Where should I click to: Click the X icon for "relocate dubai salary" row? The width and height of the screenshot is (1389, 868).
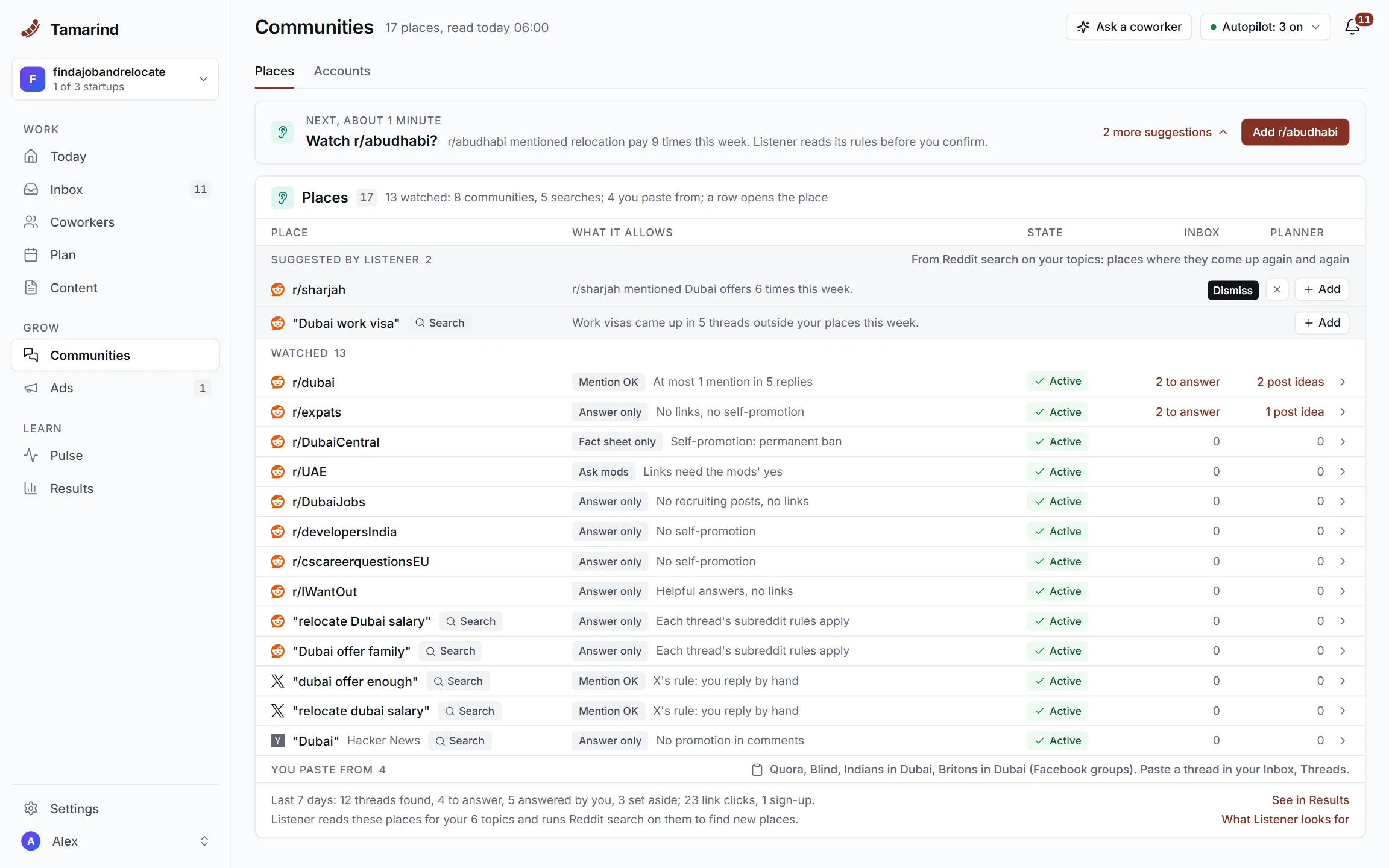coord(278,711)
